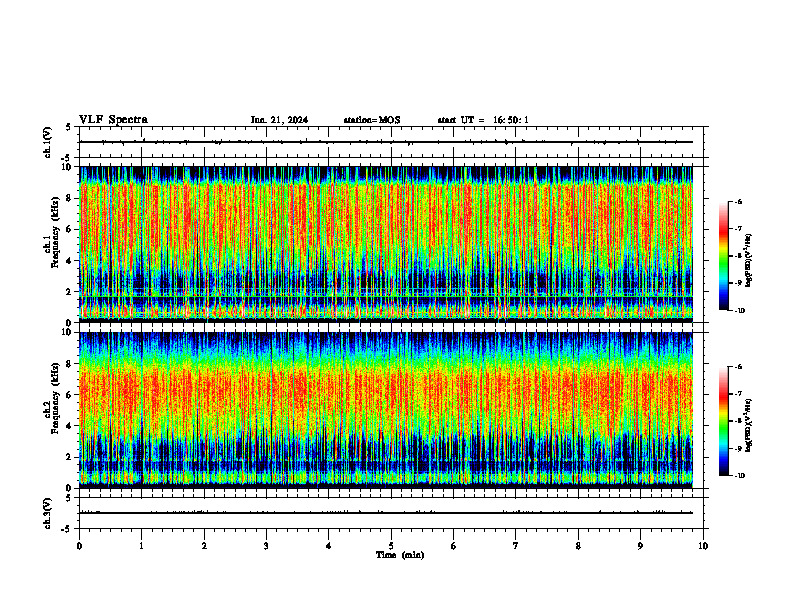This screenshot has height=612, width=792.
Task: Click the '-10' label on ch.2 colorbar
Action: pos(740,476)
